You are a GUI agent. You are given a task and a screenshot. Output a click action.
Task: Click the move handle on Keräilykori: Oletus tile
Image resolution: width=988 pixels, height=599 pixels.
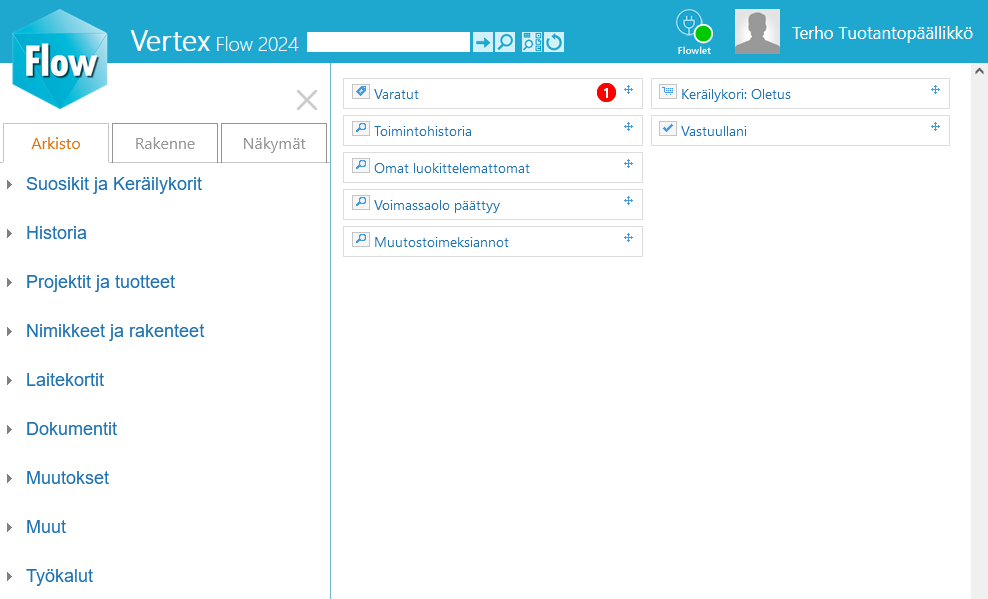(x=935, y=90)
